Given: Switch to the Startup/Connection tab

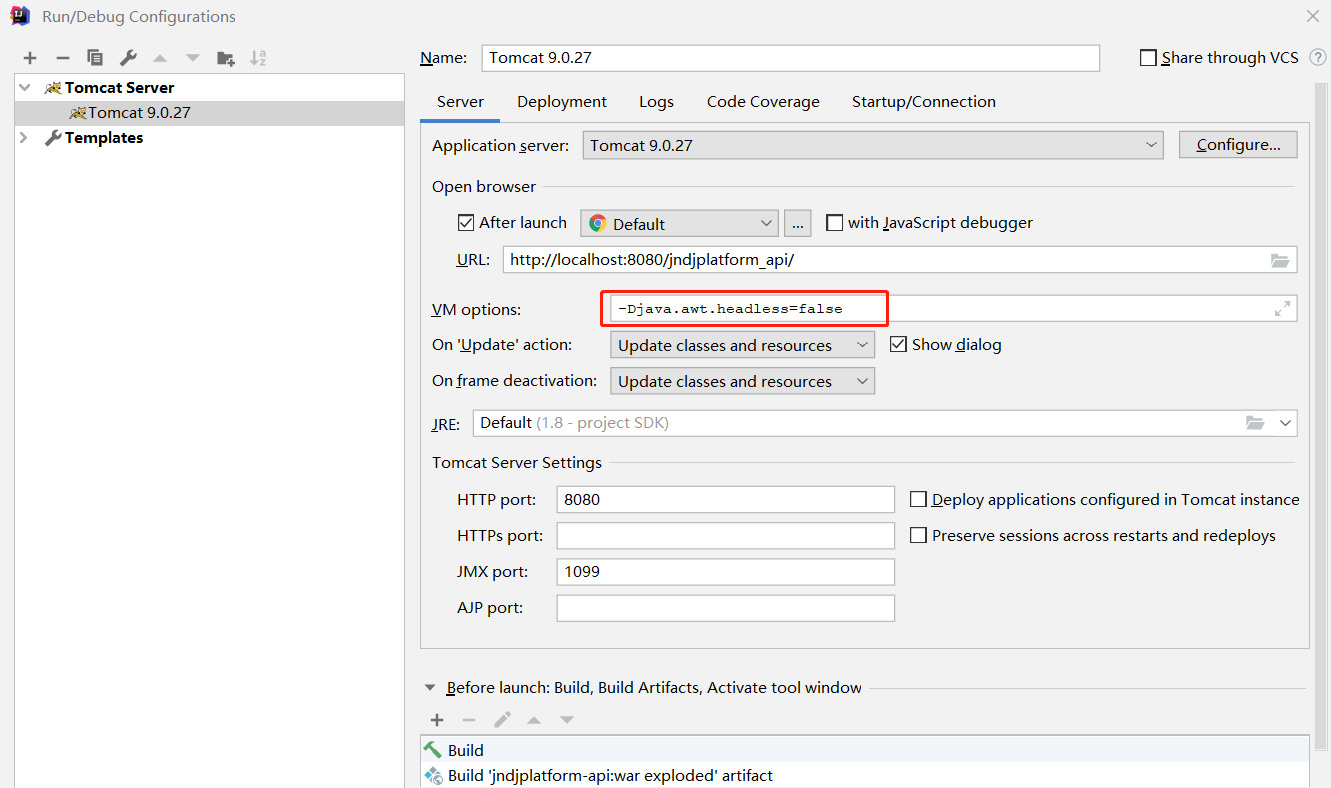Looking at the screenshot, I should point(924,102).
